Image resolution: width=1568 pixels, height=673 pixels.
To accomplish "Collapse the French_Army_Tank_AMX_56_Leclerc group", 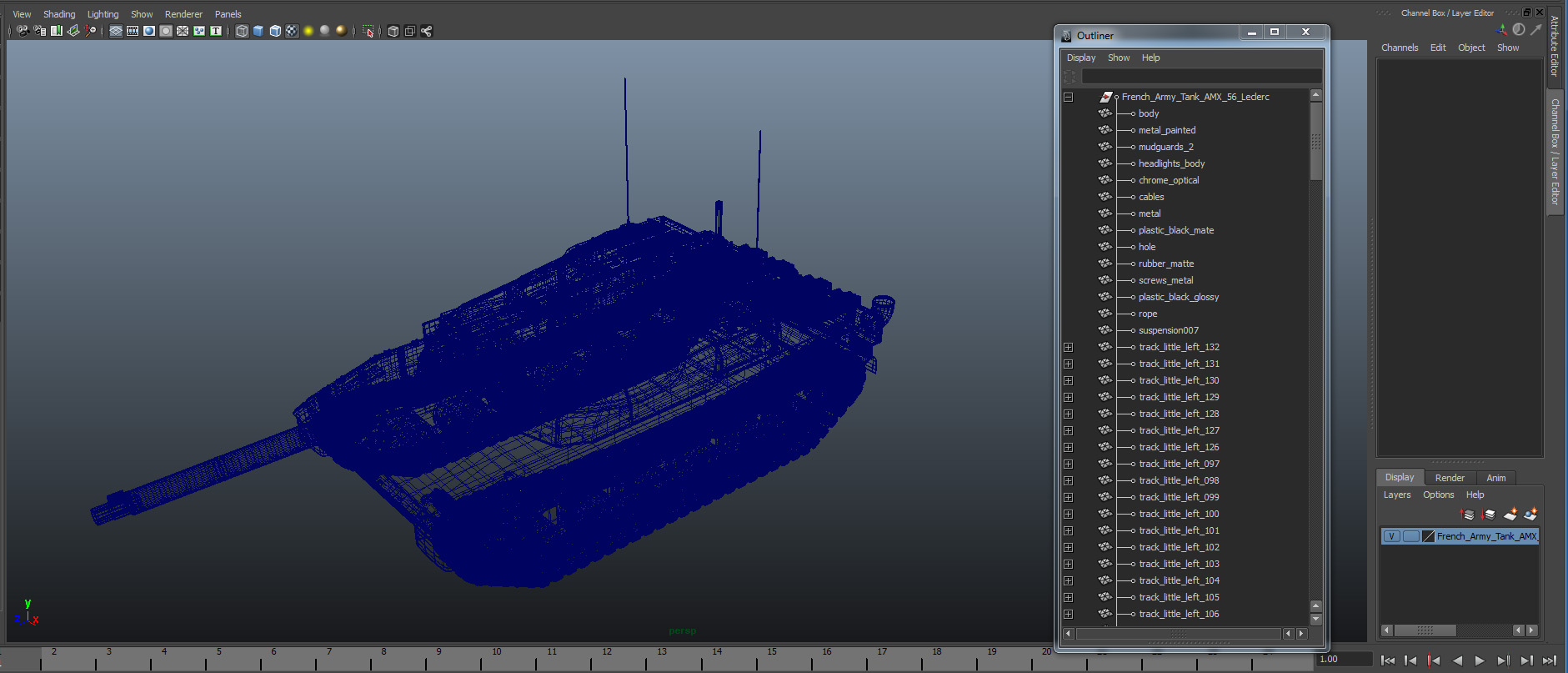I will 1068,97.
